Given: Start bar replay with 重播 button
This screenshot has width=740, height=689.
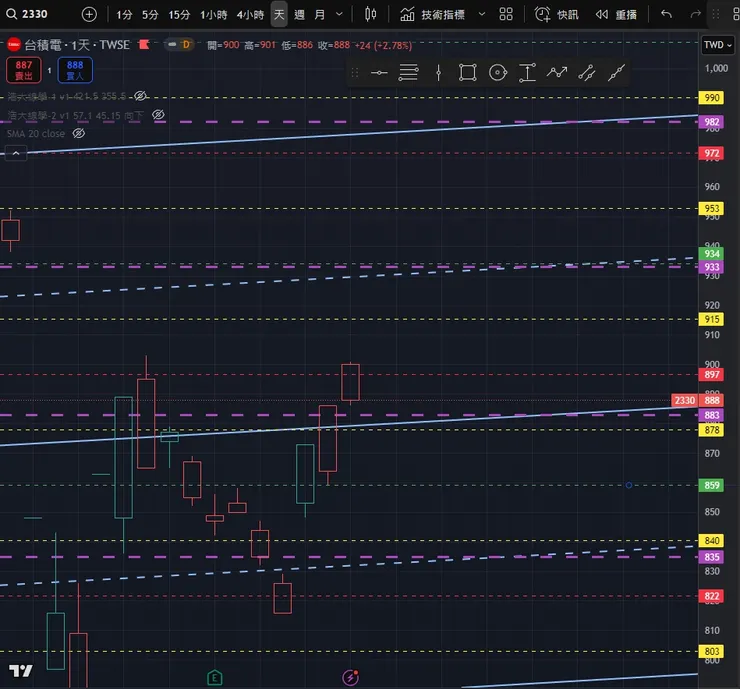Looking at the screenshot, I should point(616,15).
